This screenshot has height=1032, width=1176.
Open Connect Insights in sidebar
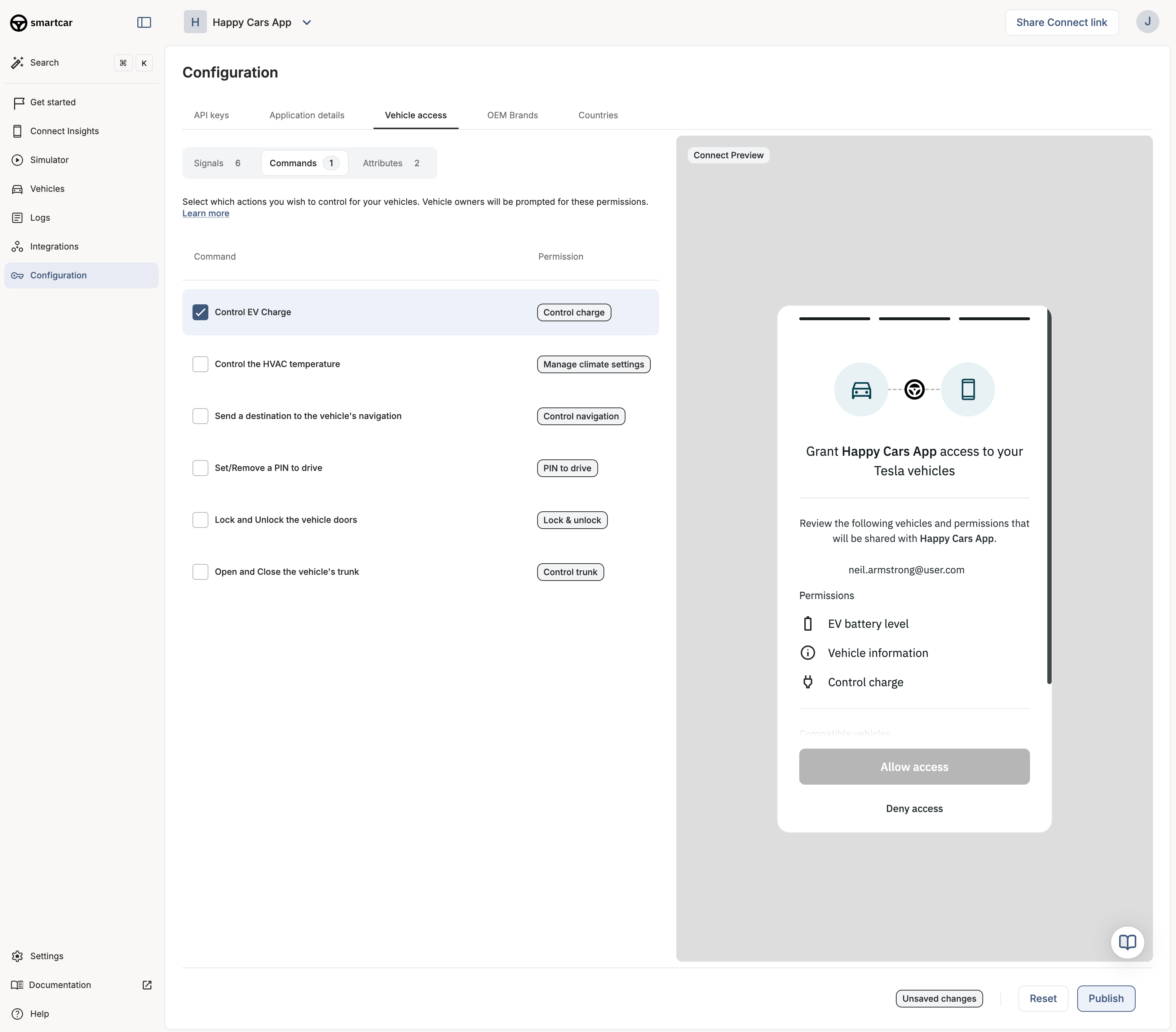pyautogui.click(x=81, y=131)
